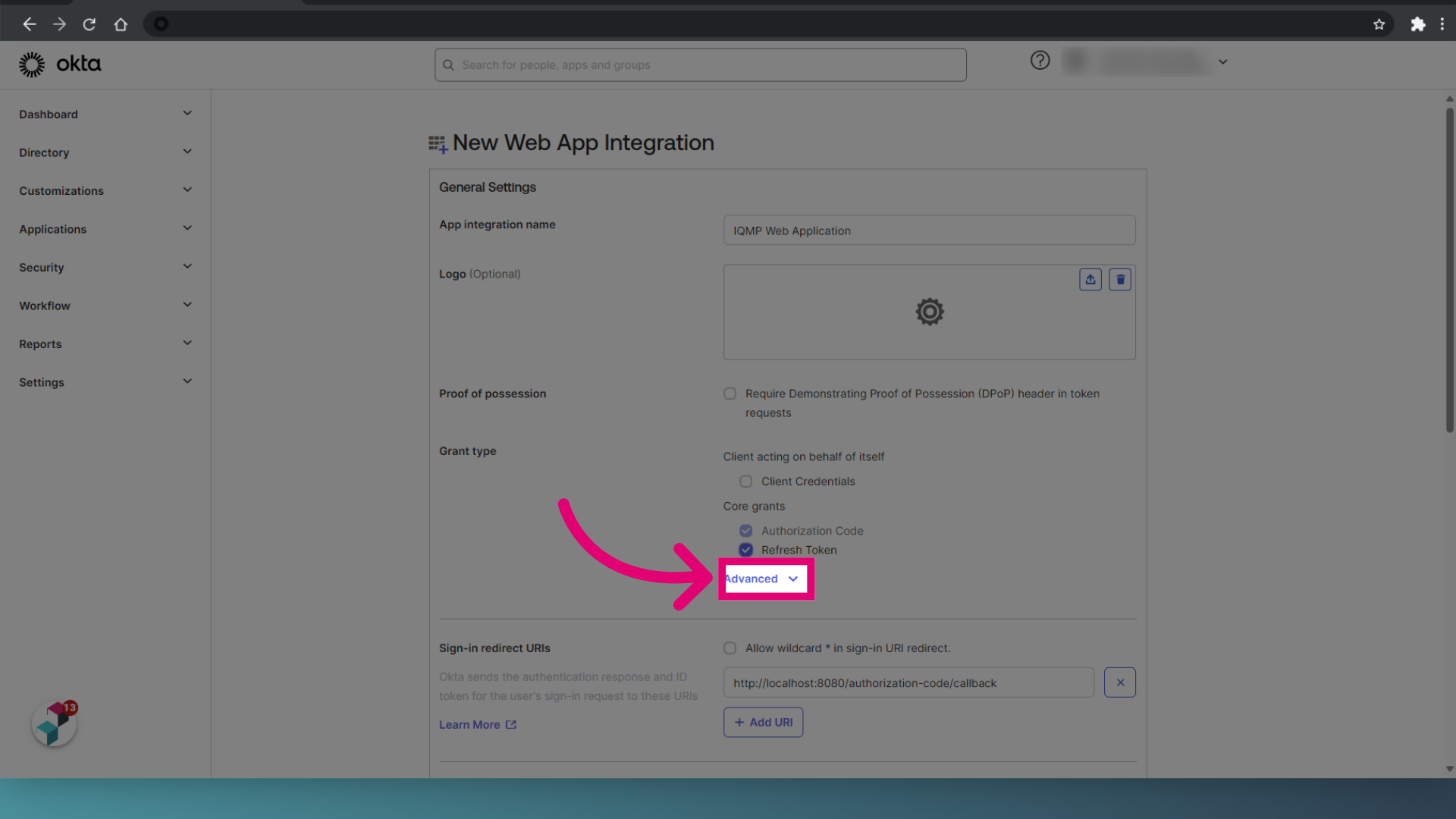Click the upload logo icon
Image resolution: width=1456 pixels, height=819 pixels.
click(1090, 280)
